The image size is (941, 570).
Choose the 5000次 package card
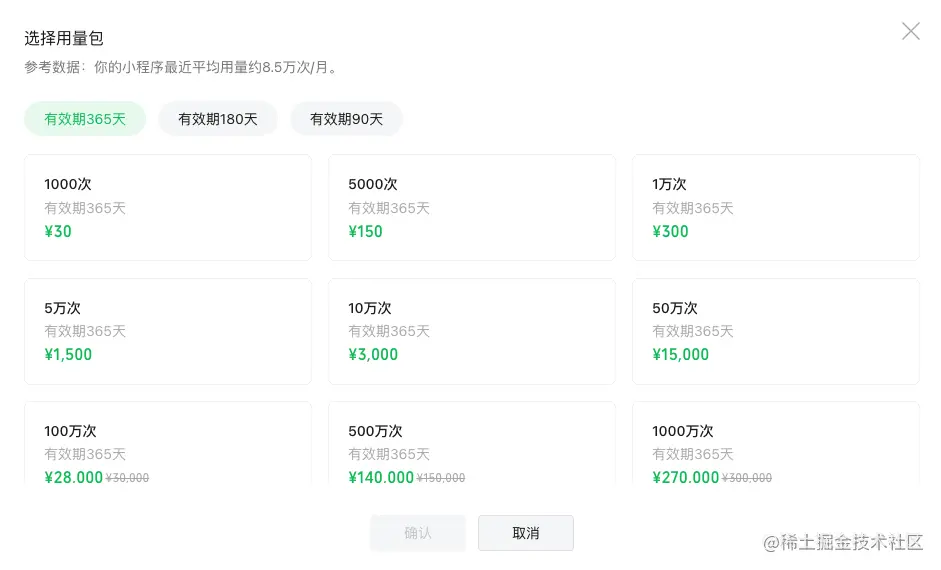471,207
